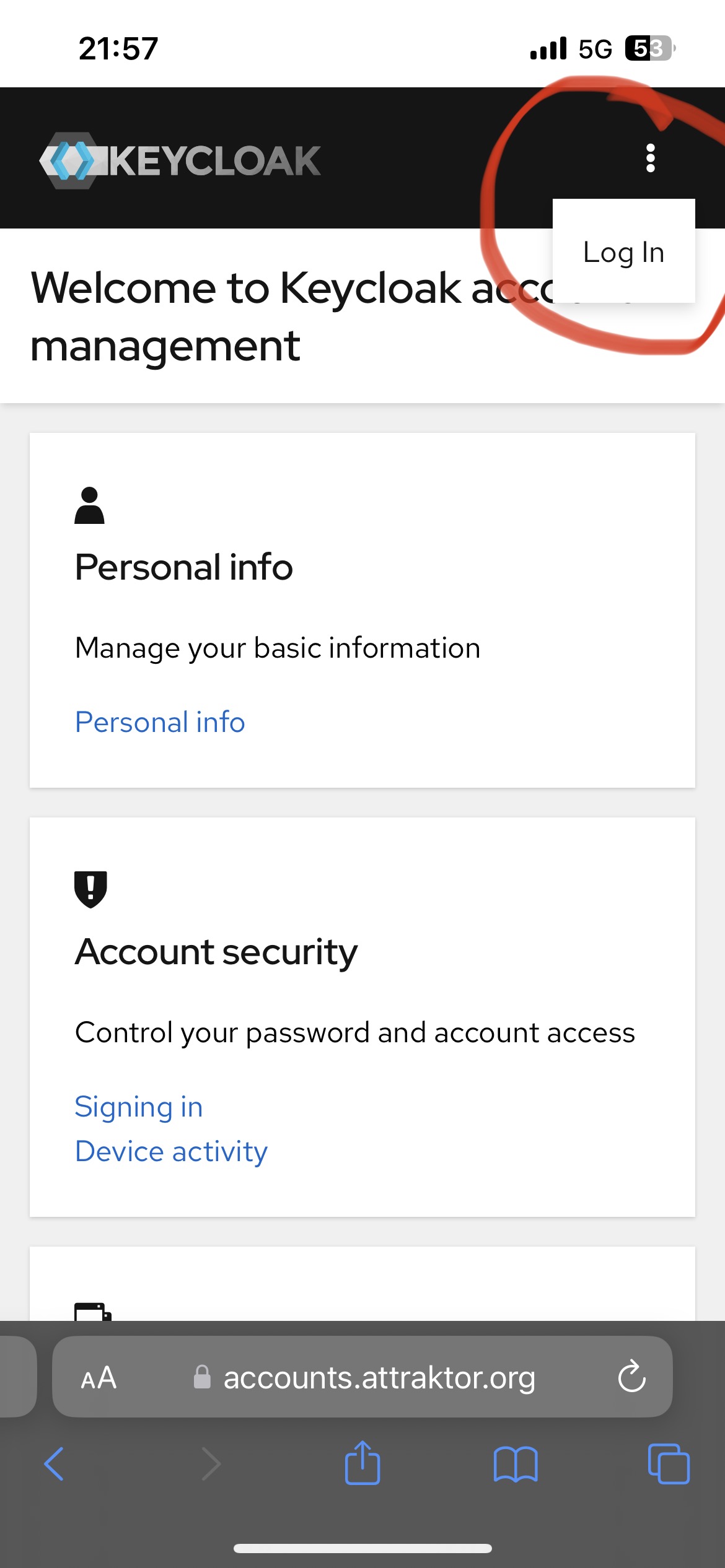Viewport: 725px width, 1568px height.
Task: Select Log In from dropdown menu
Action: (x=623, y=252)
